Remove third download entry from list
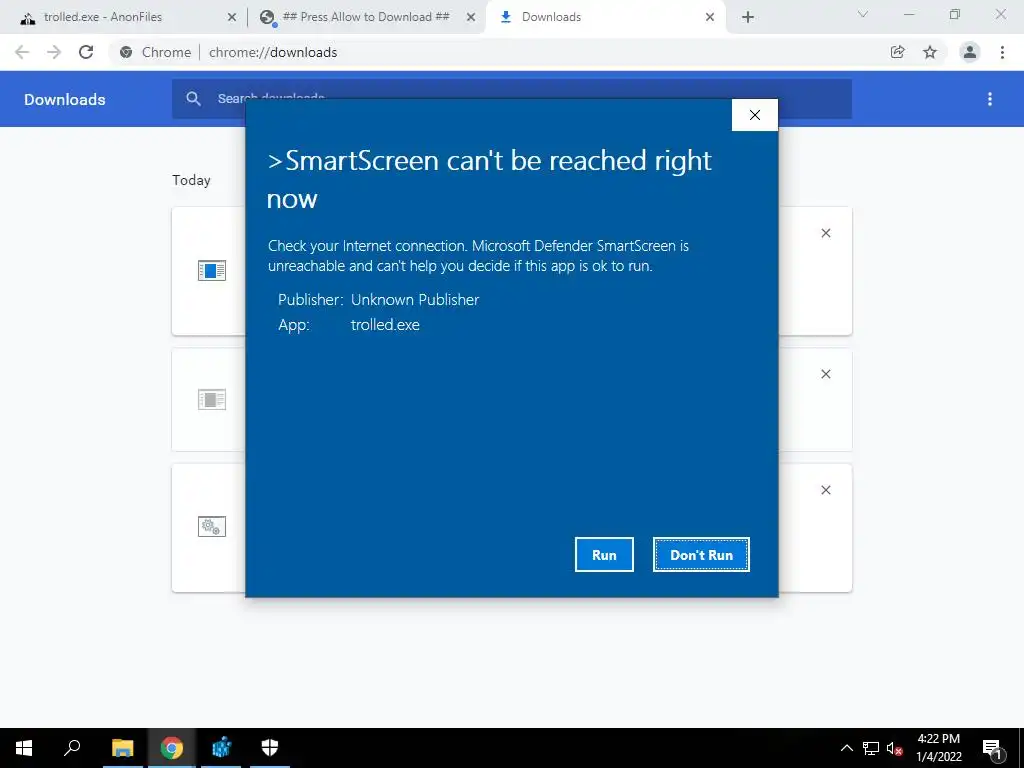The width and height of the screenshot is (1024, 768). [x=826, y=490]
